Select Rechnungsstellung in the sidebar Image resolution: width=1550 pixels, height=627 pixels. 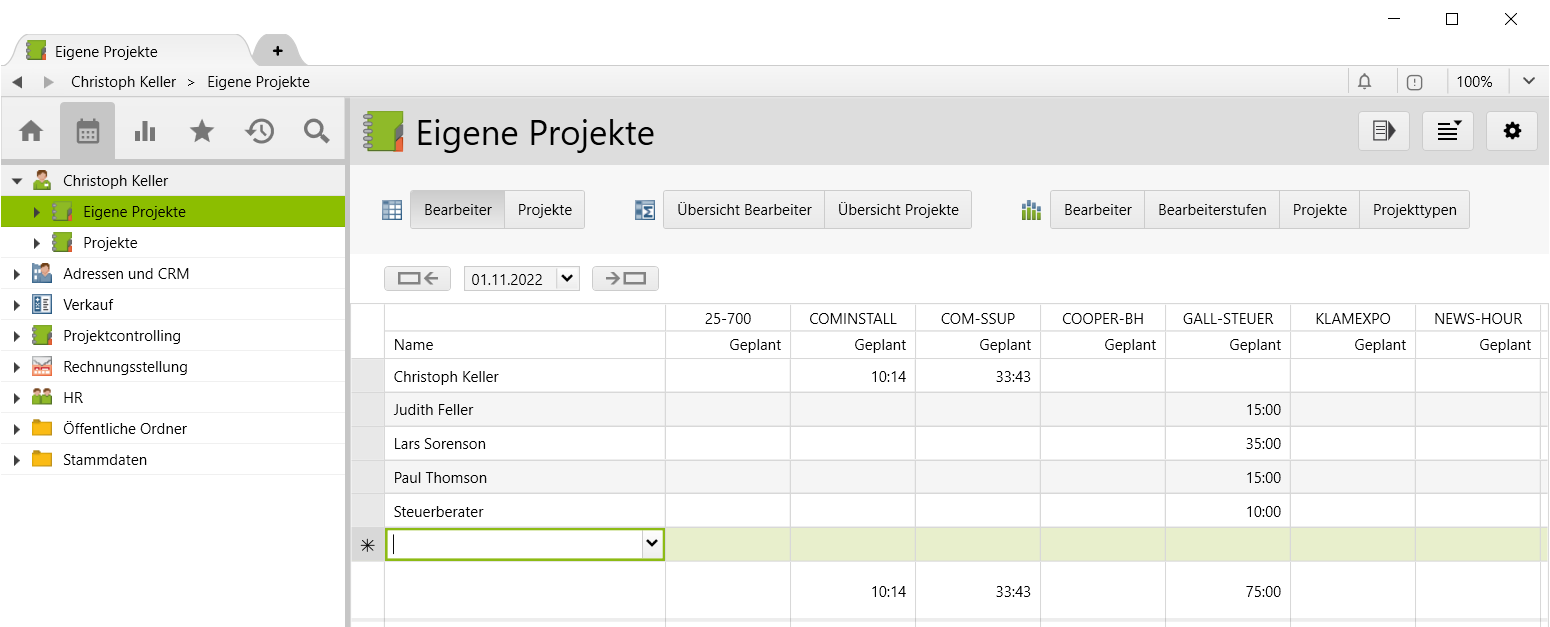125,367
